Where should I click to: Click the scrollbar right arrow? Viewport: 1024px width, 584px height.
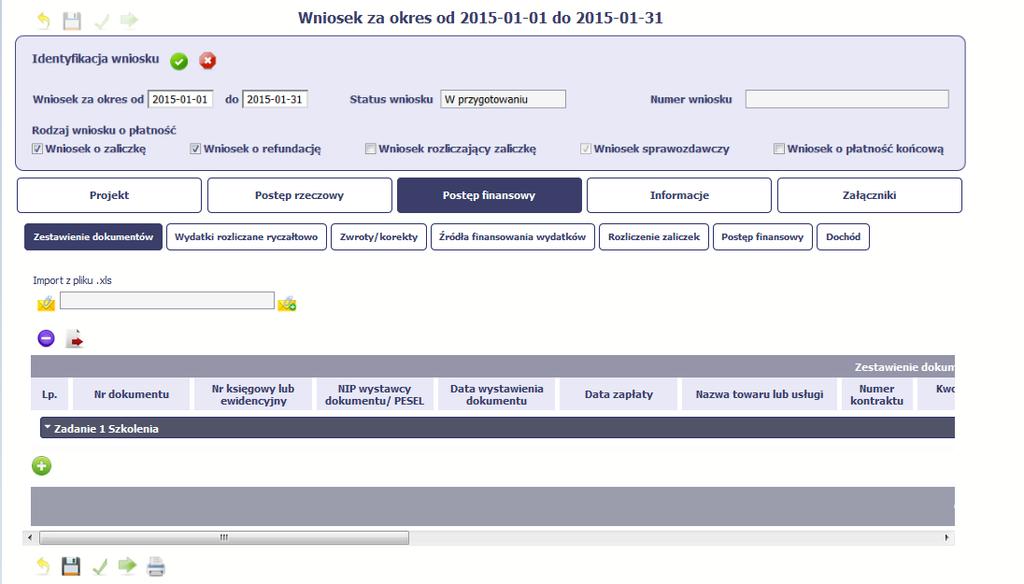[946, 538]
